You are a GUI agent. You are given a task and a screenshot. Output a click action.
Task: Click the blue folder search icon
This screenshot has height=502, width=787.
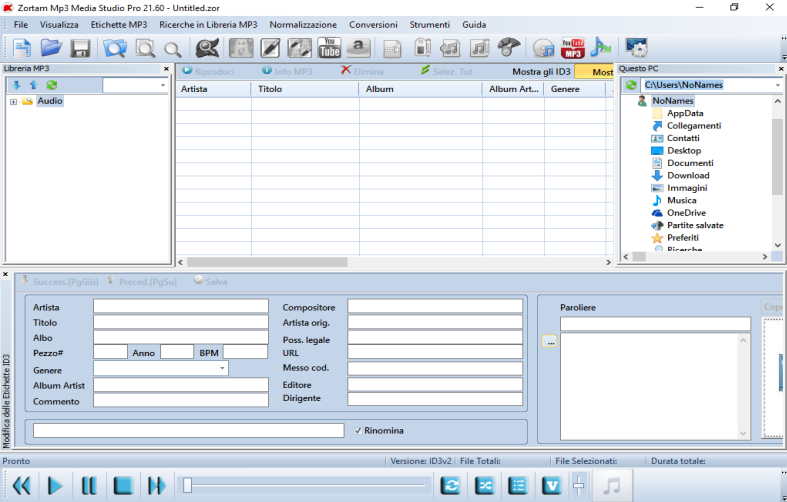point(115,48)
